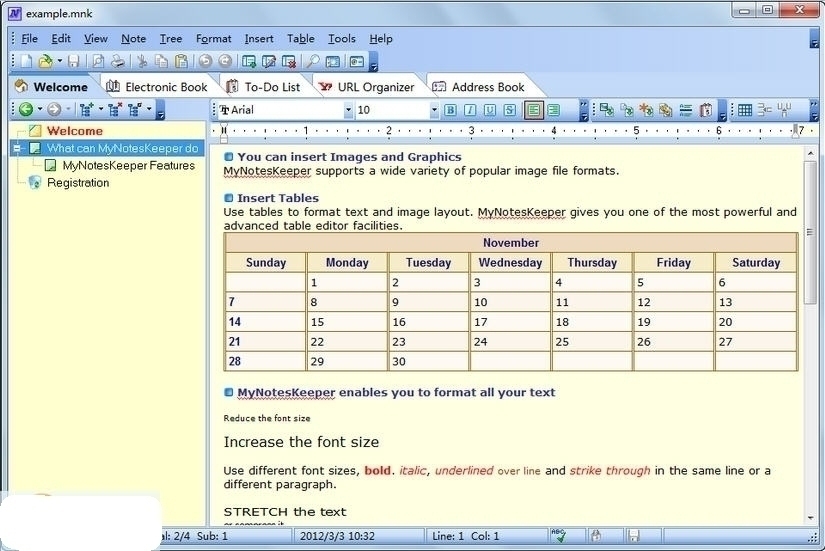Open the Format menu
825x551 pixels.
(213, 38)
